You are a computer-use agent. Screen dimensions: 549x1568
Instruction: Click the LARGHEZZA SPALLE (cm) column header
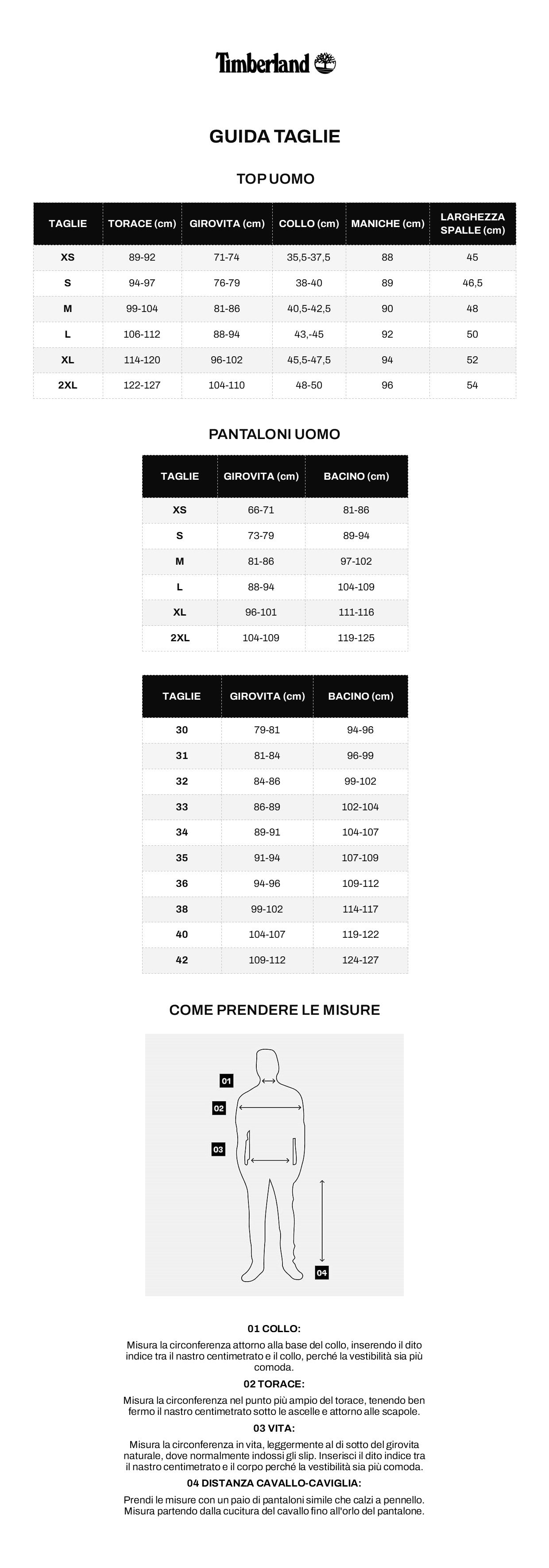point(472,223)
